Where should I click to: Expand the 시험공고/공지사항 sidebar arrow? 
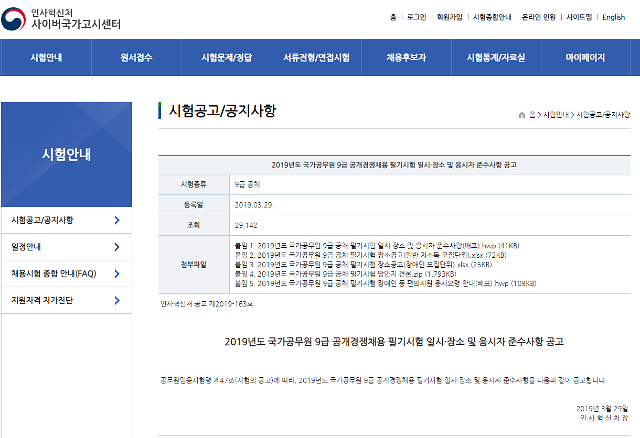coord(117,219)
